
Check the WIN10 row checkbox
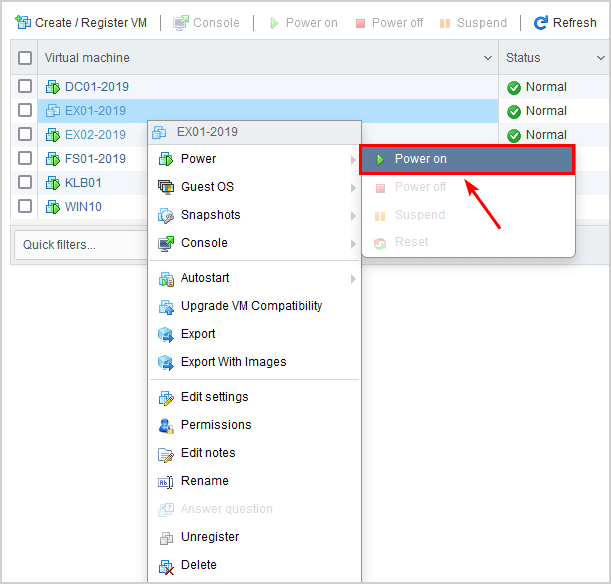point(25,206)
